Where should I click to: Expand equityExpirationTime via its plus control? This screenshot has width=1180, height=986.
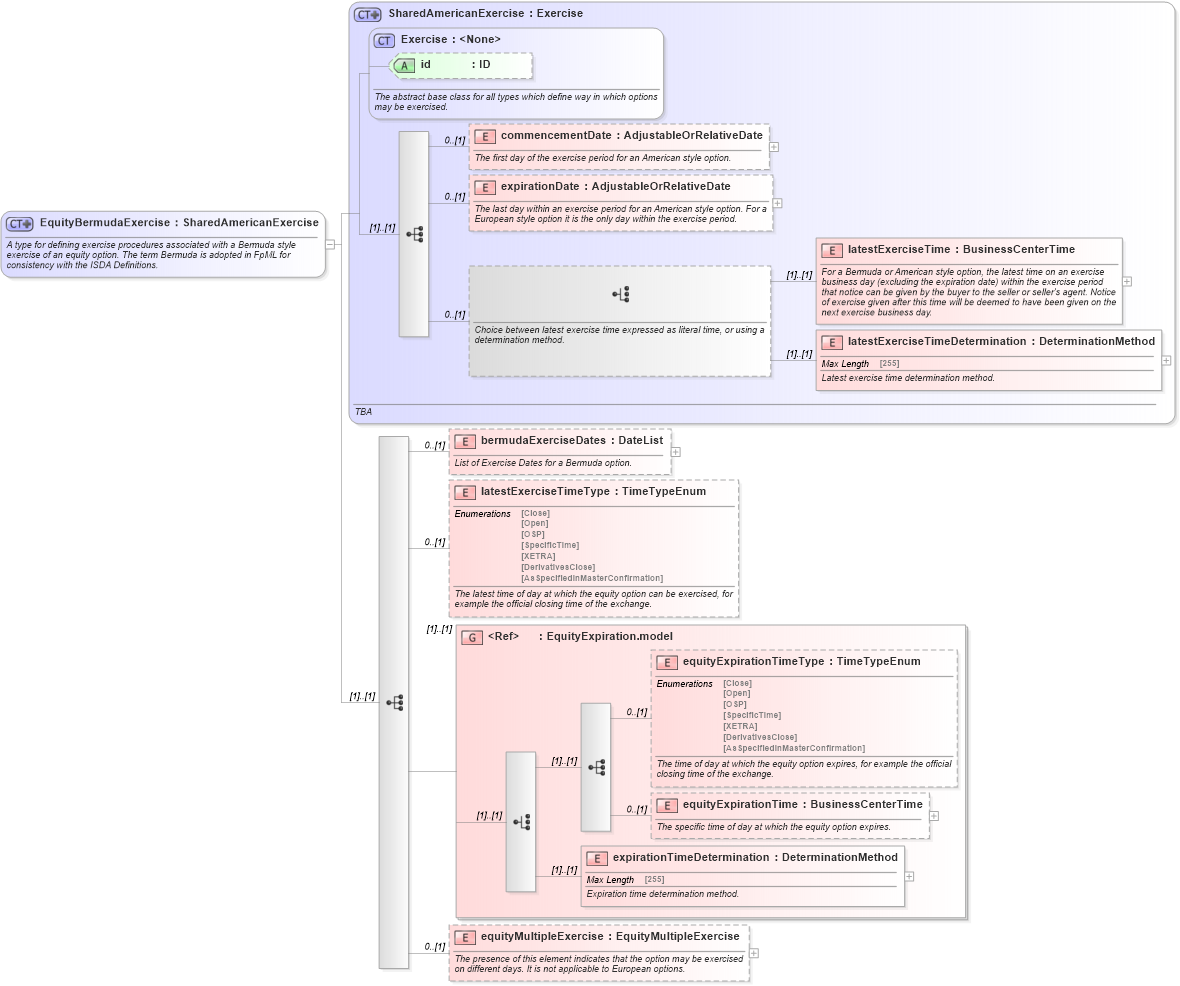click(933, 816)
